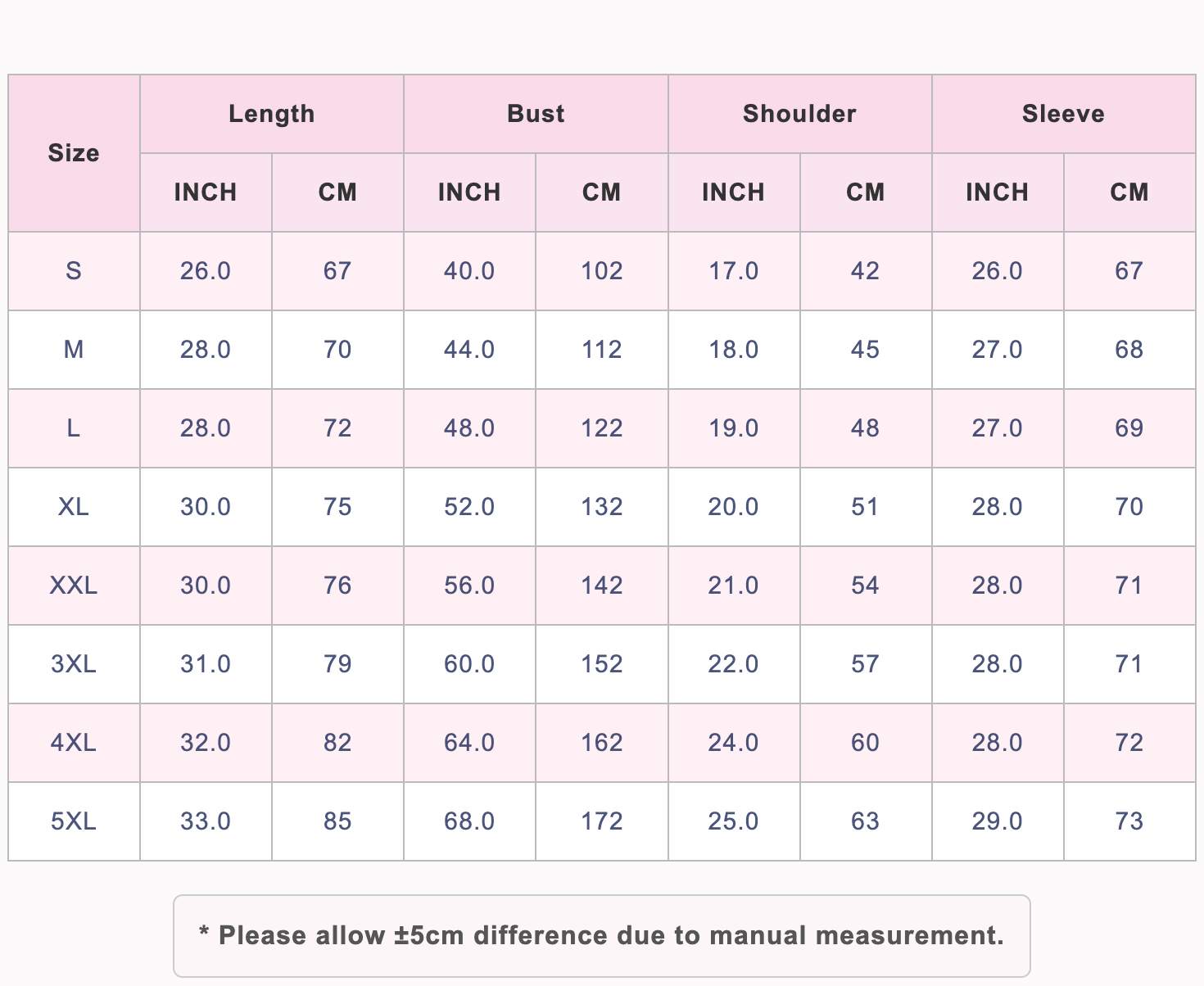Click the Bust column header
The height and width of the screenshot is (986, 1204).
point(536,114)
